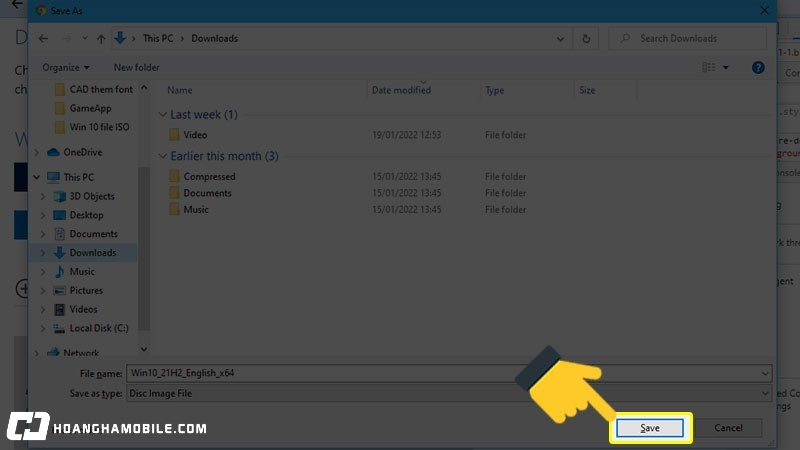Collapse Earlier this month (3) group

[x=162, y=156]
